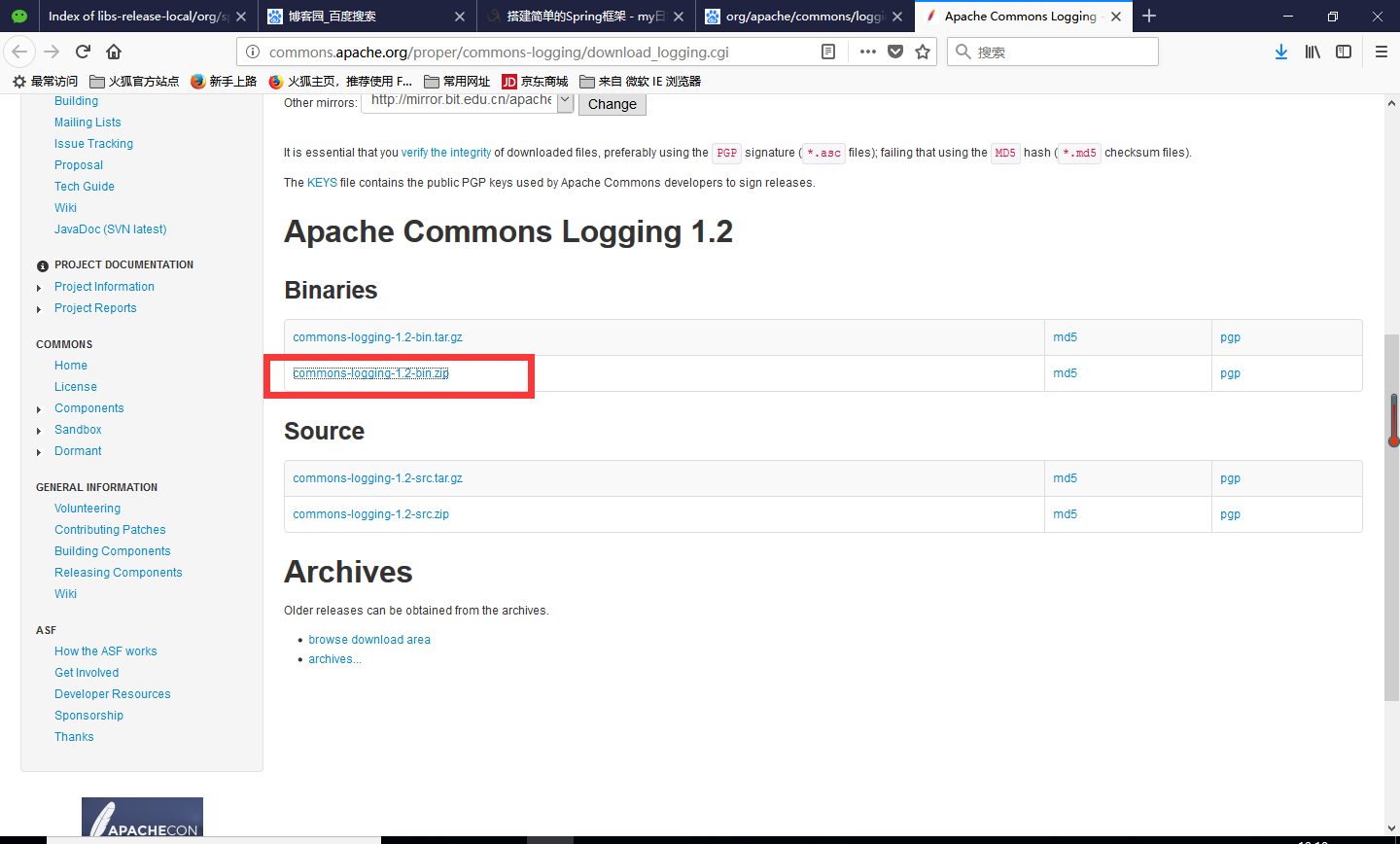Viewport: 1400px width, 844px height.
Task: Open md5 for src.zip row
Action: tap(1065, 514)
